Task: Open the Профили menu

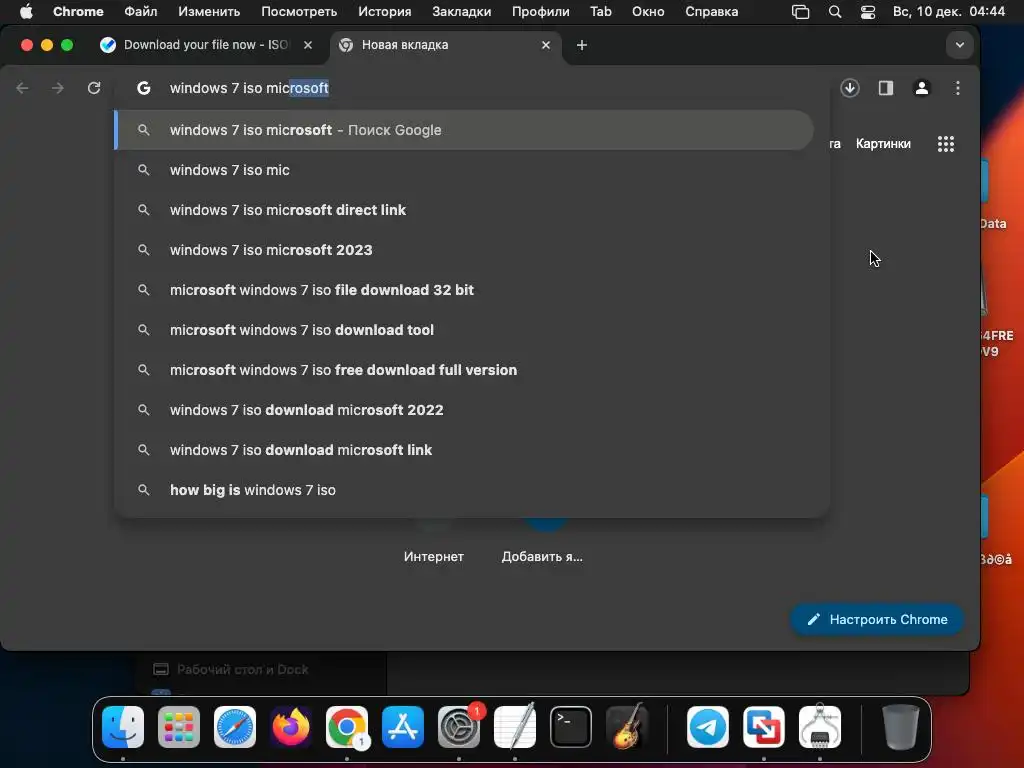Action: (x=541, y=11)
